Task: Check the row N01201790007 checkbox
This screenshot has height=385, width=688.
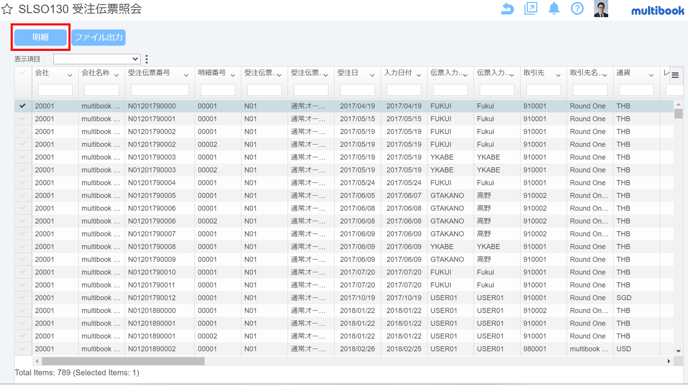Action: tap(22, 234)
